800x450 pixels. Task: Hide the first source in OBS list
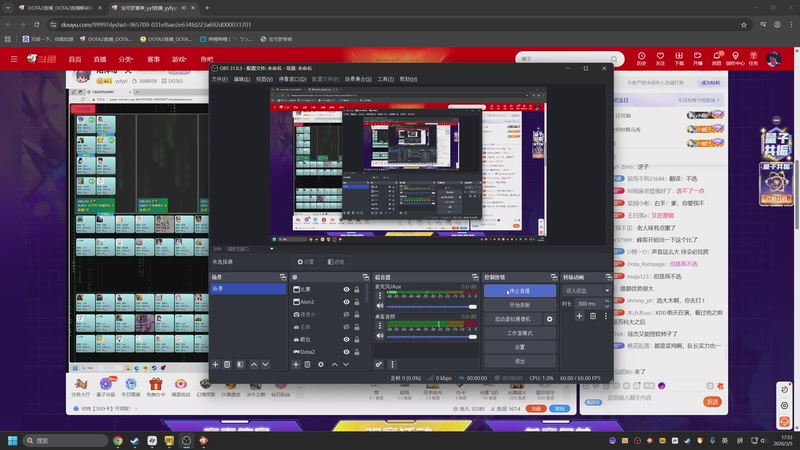(346, 289)
